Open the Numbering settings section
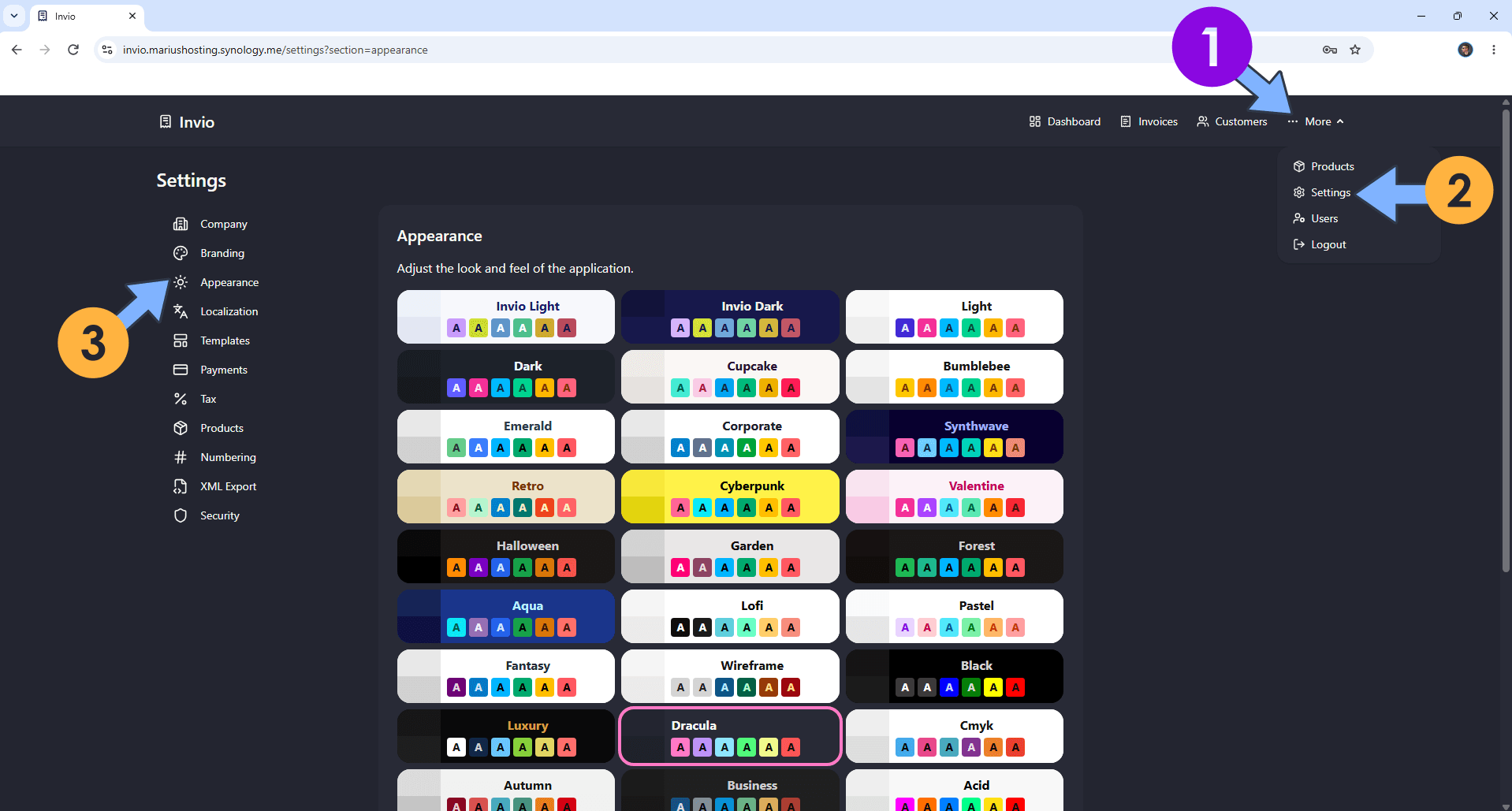The height and width of the screenshot is (811, 1512). tap(228, 457)
